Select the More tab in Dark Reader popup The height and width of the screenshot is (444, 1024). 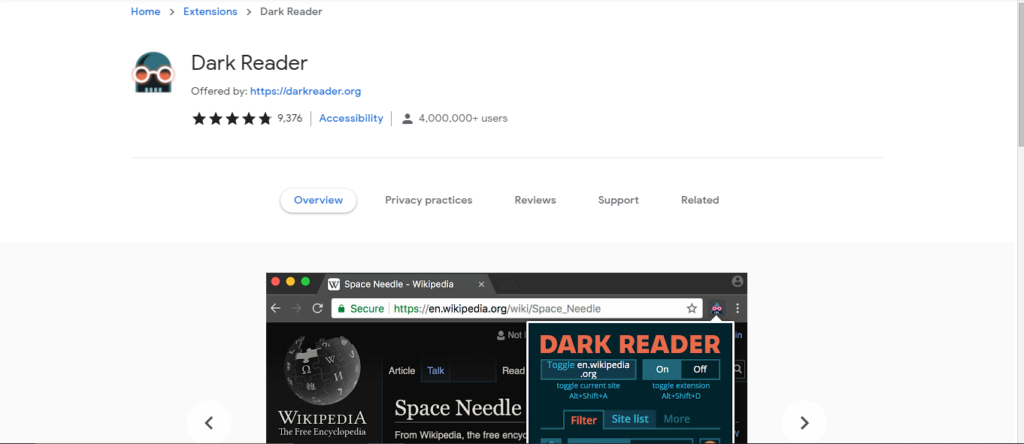tap(677, 419)
